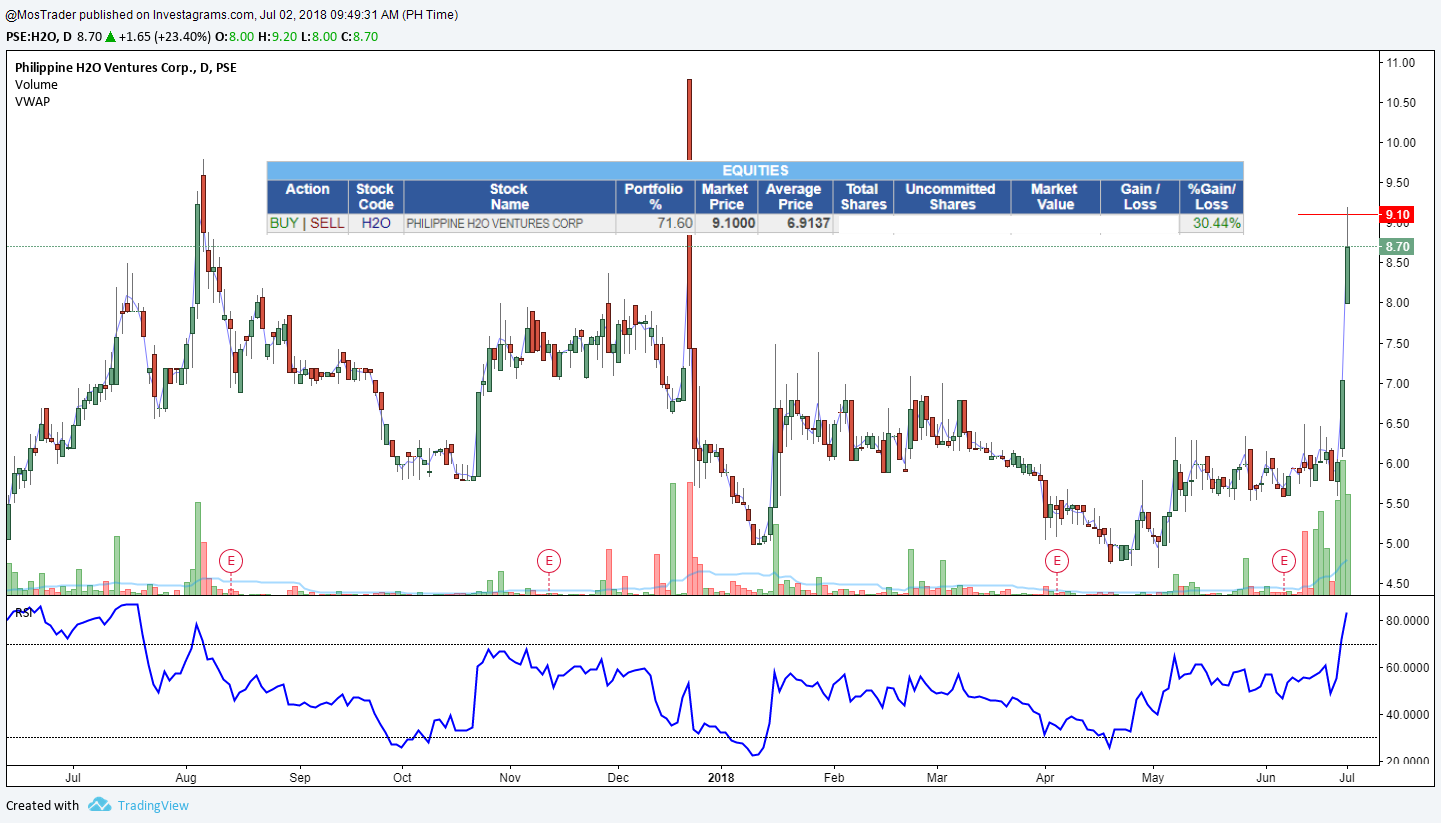Screen dimensions: 1441x823
Task: Click the first earnings 'E' marker near August
Action: pyautogui.click(x=231, y=561)
